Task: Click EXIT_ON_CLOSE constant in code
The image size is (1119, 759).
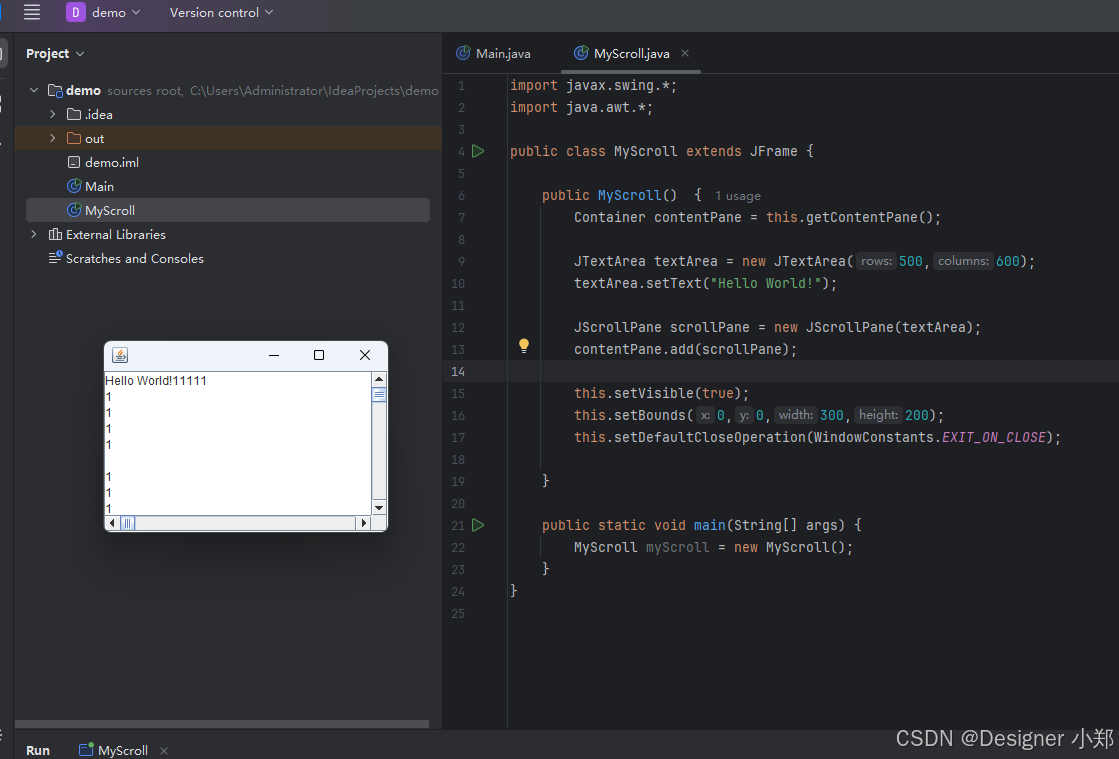Action: tap(994, 437)
